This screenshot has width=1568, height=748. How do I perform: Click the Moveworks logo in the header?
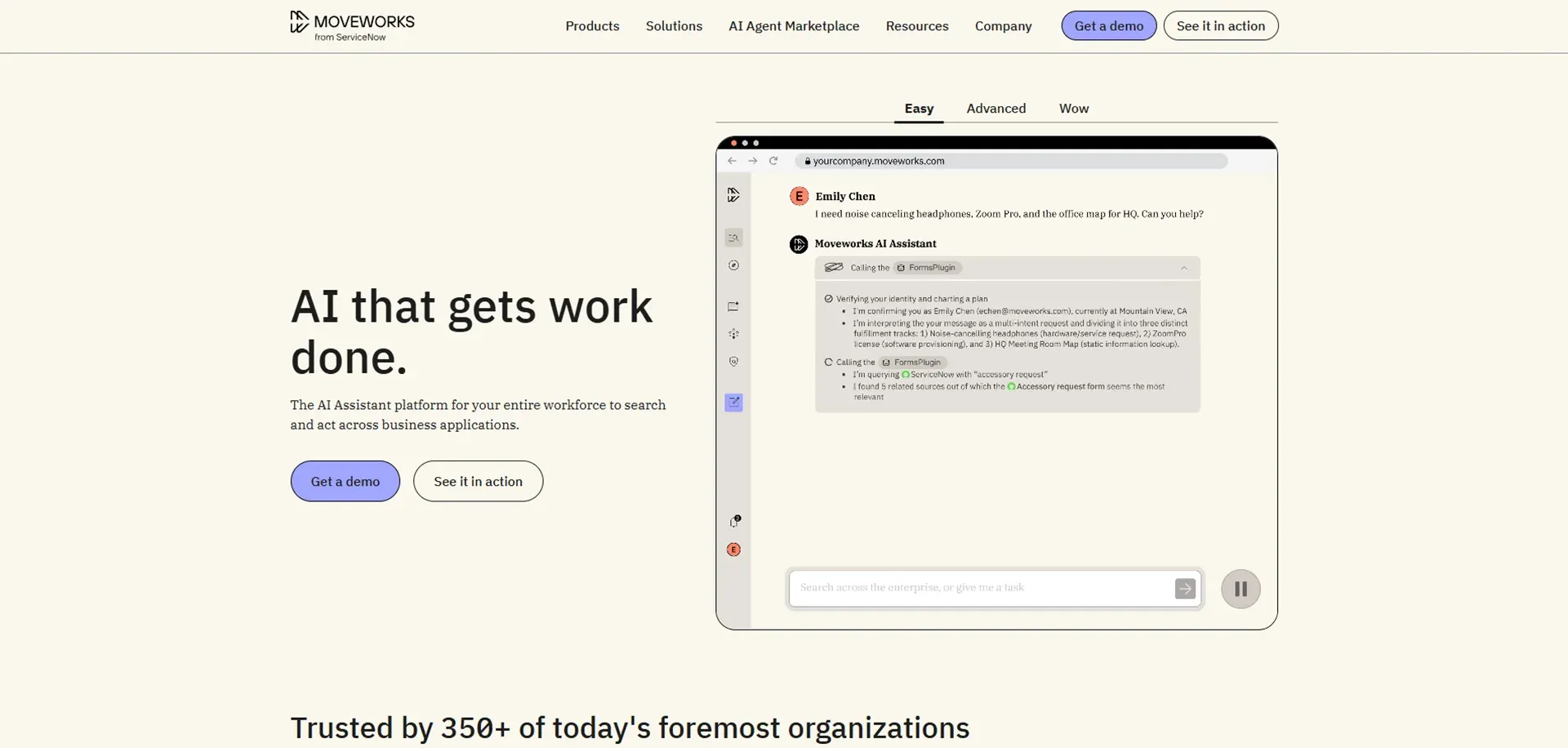click(352, 25)
